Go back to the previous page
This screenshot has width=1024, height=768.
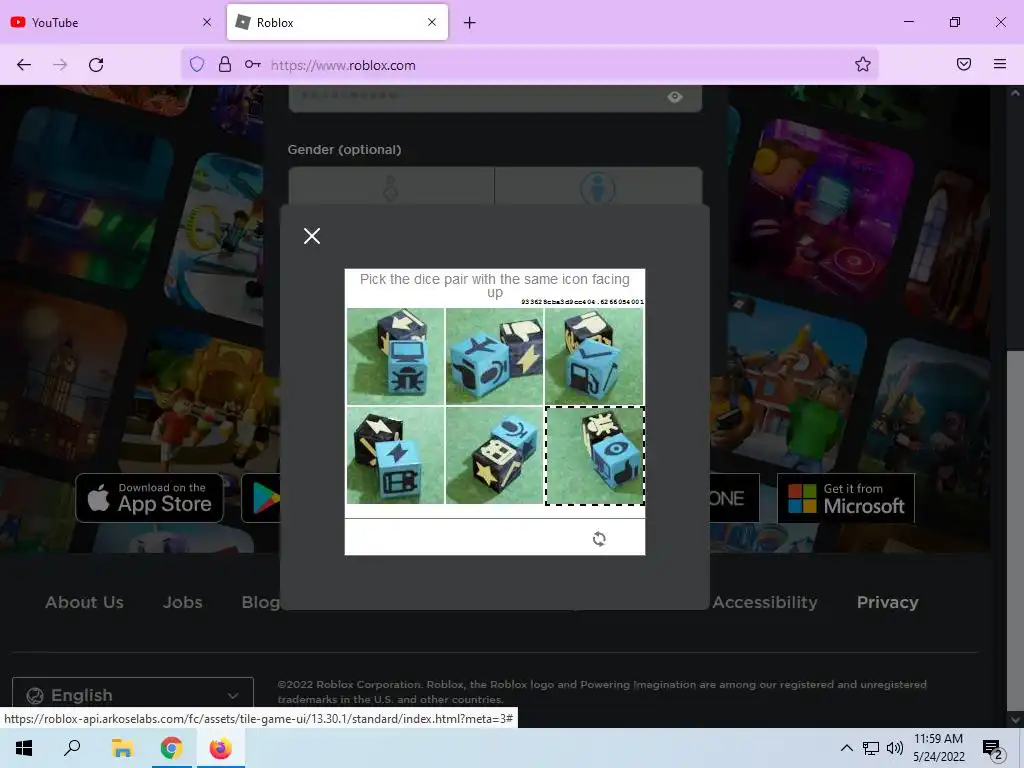(x=24, y=65)
